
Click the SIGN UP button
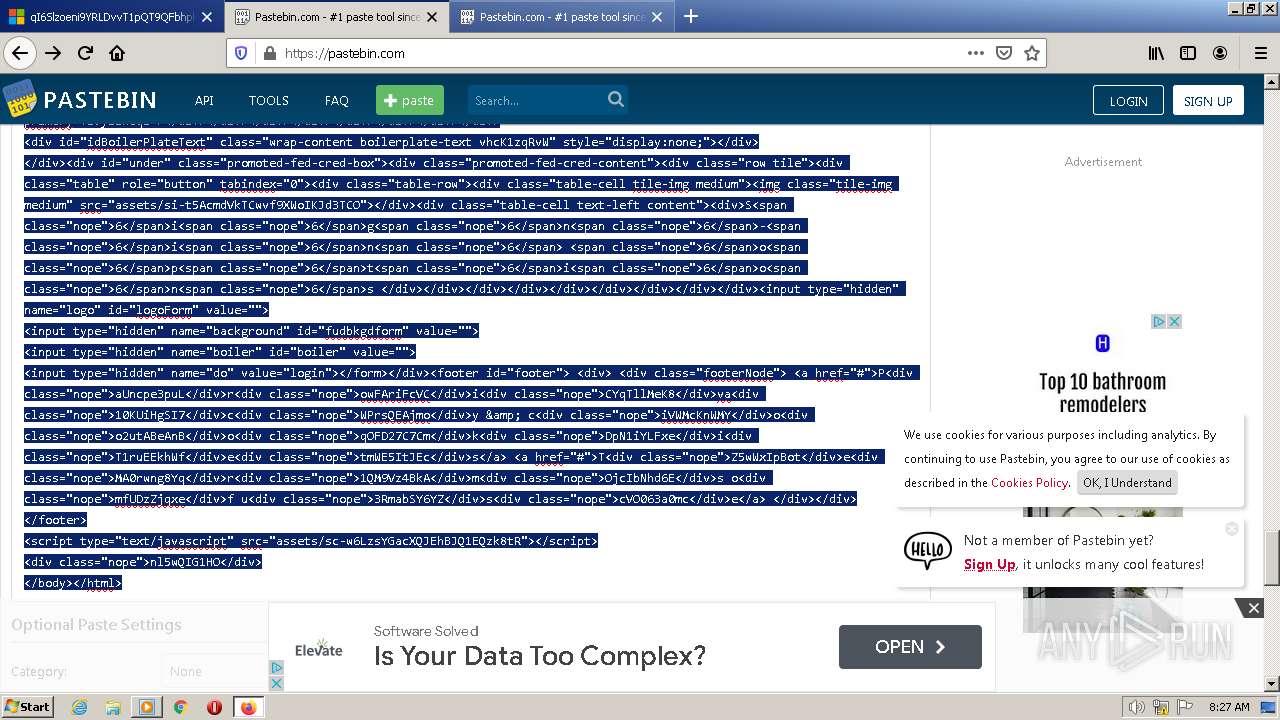1208,100
